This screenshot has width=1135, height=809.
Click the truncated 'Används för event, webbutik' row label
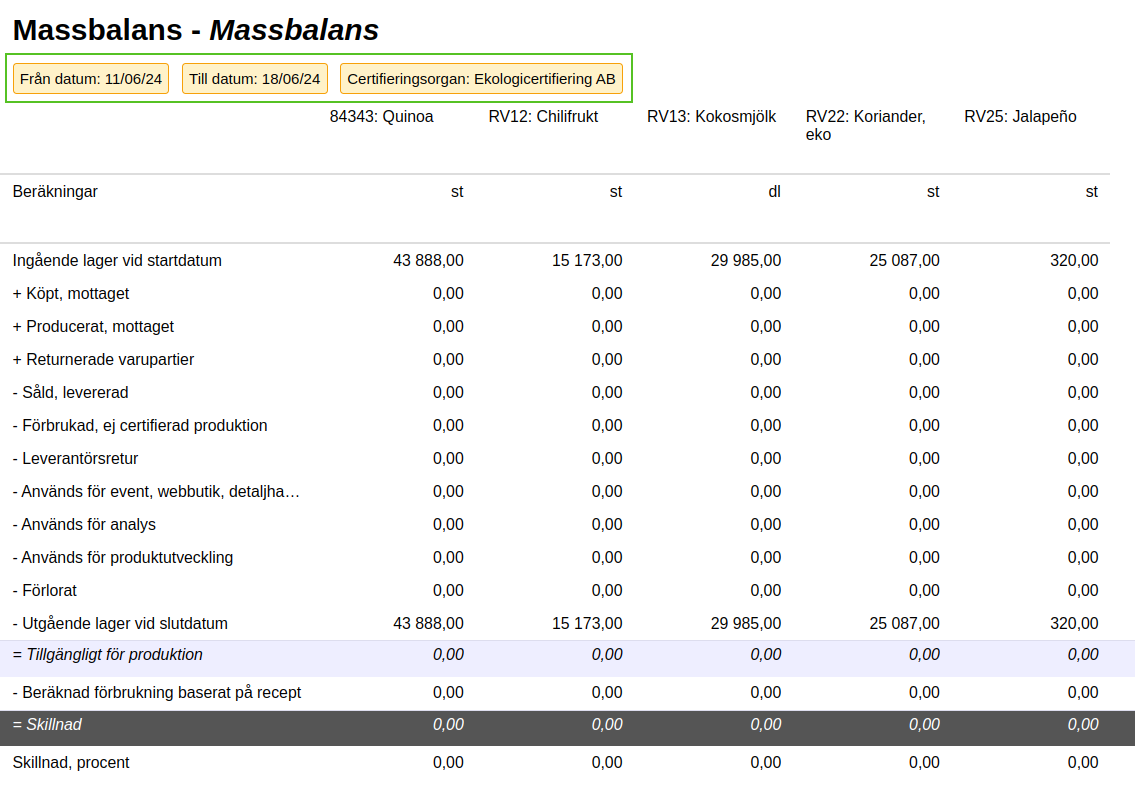pos(156,492)
